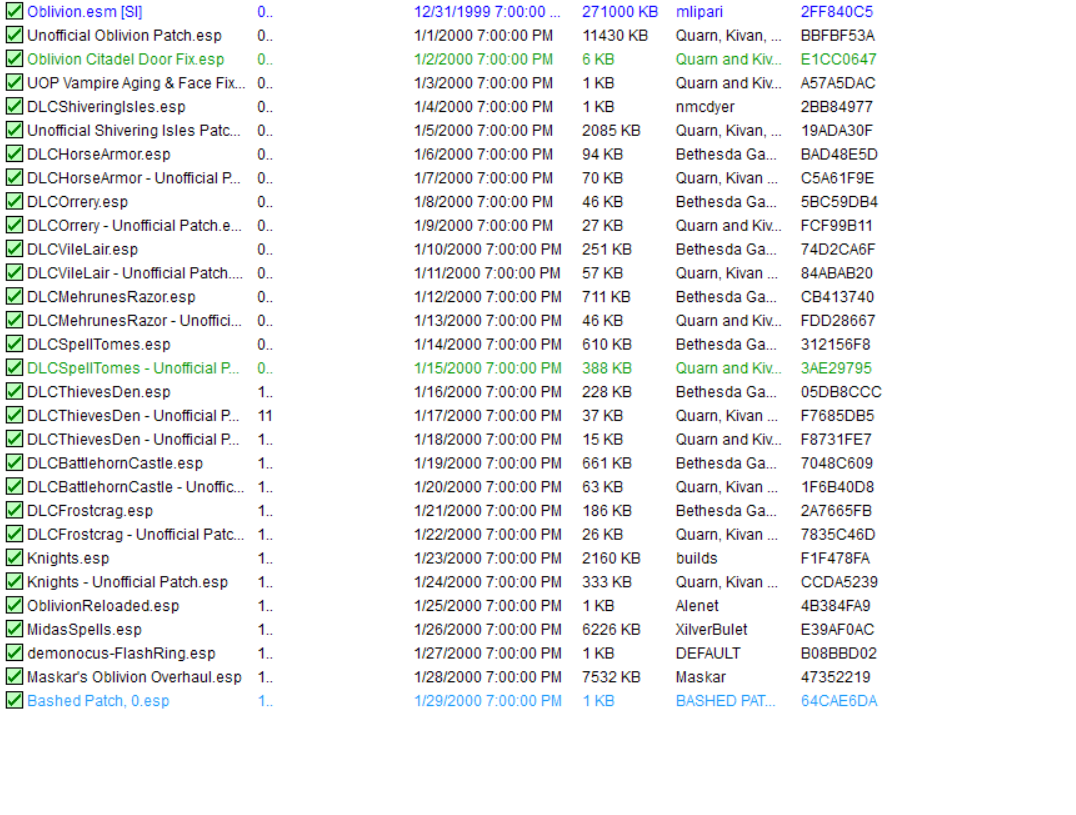Click the green date 1/15/2000 7:00:00 PM
Viewport: 1076px width, 815px height.
(x=488, y=368)
